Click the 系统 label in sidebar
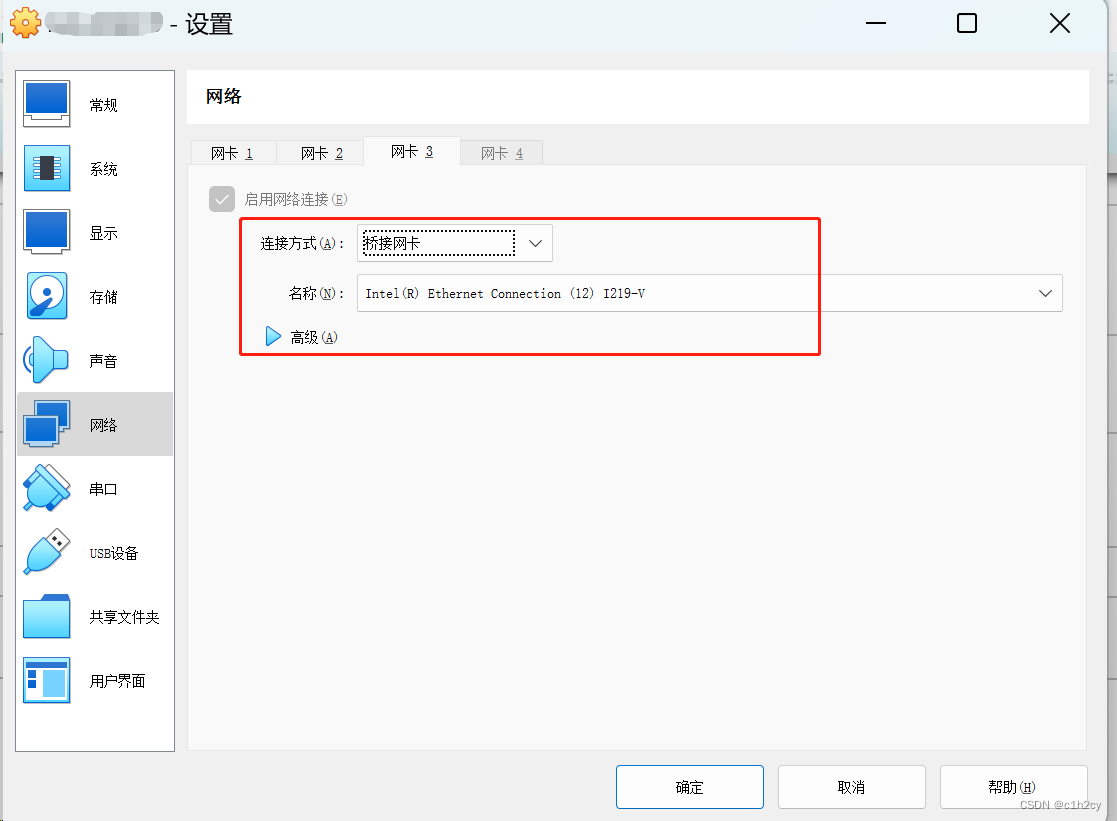 point(103,169)
